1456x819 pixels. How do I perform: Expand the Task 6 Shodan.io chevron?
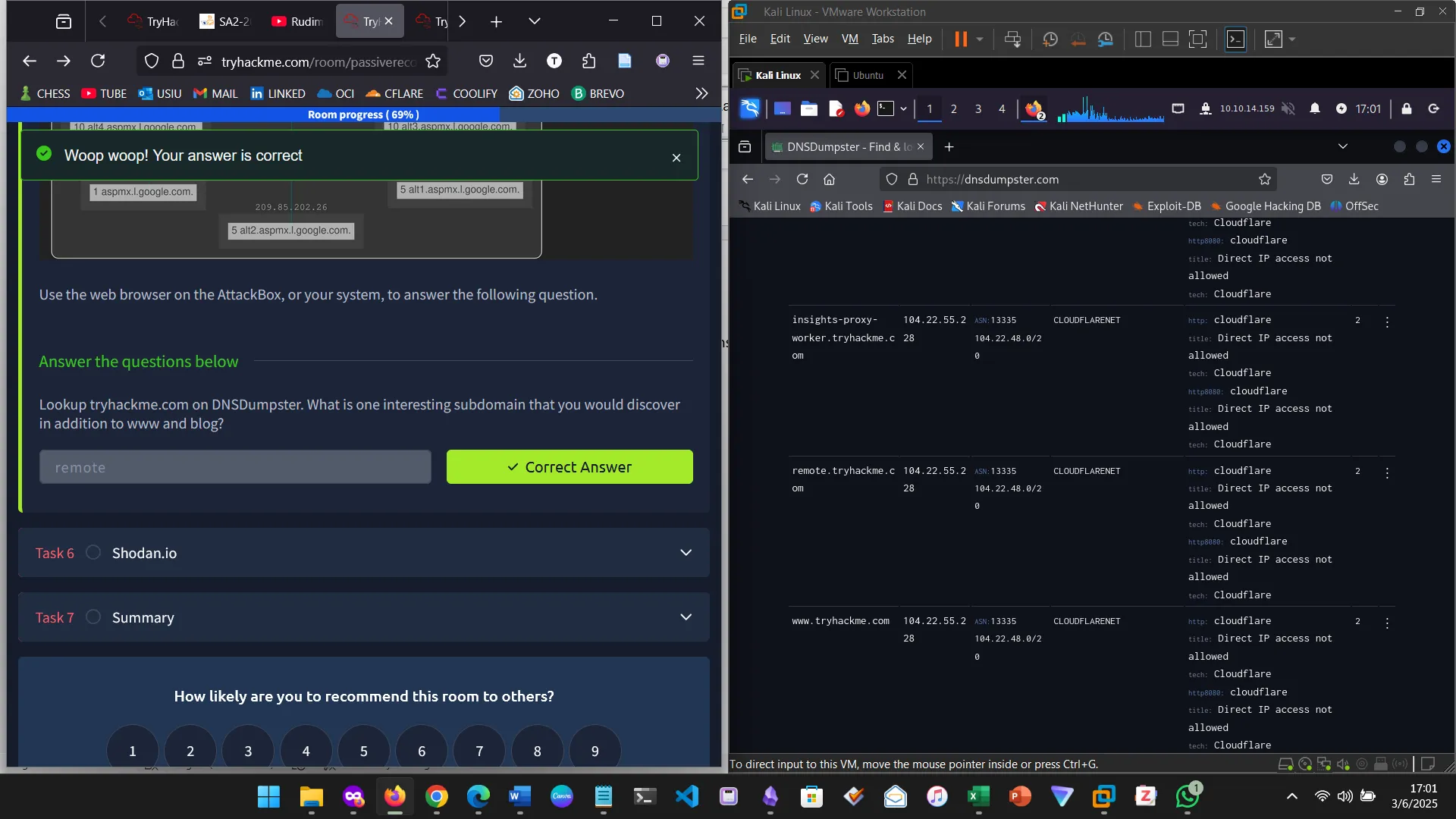coord(686,553)
